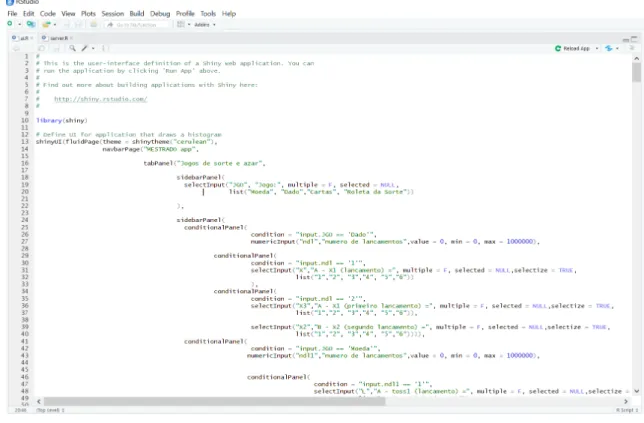Switch to the ui.R tab
The image size is (644, 423).
coord(21,38)
